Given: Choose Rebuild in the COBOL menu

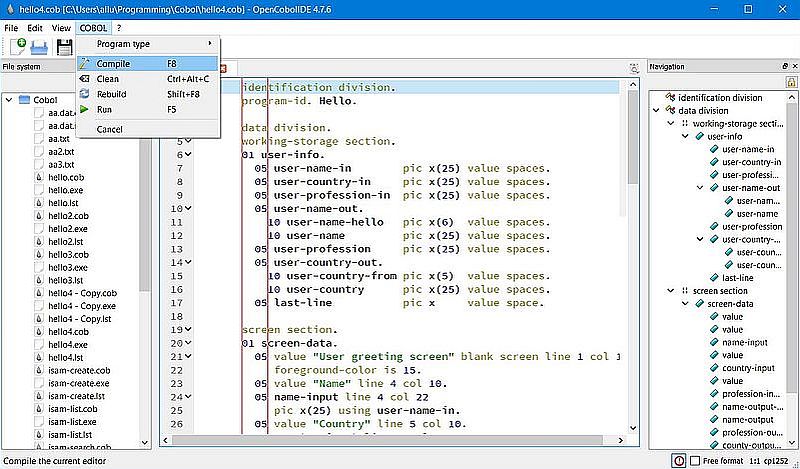Looking at the screenshot, I should [x=148, y=94].
